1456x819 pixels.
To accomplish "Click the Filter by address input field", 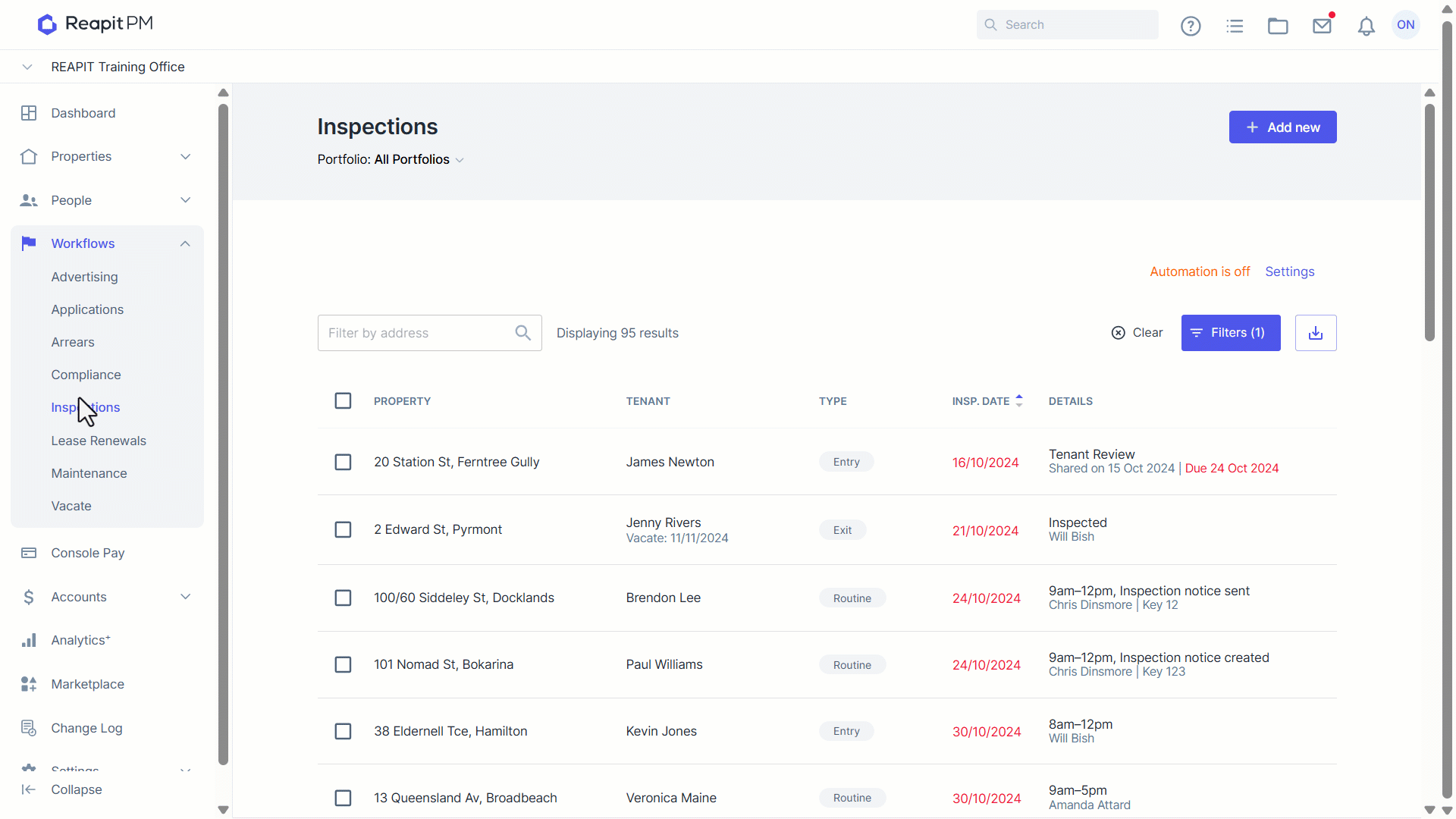I will point(429,333).
